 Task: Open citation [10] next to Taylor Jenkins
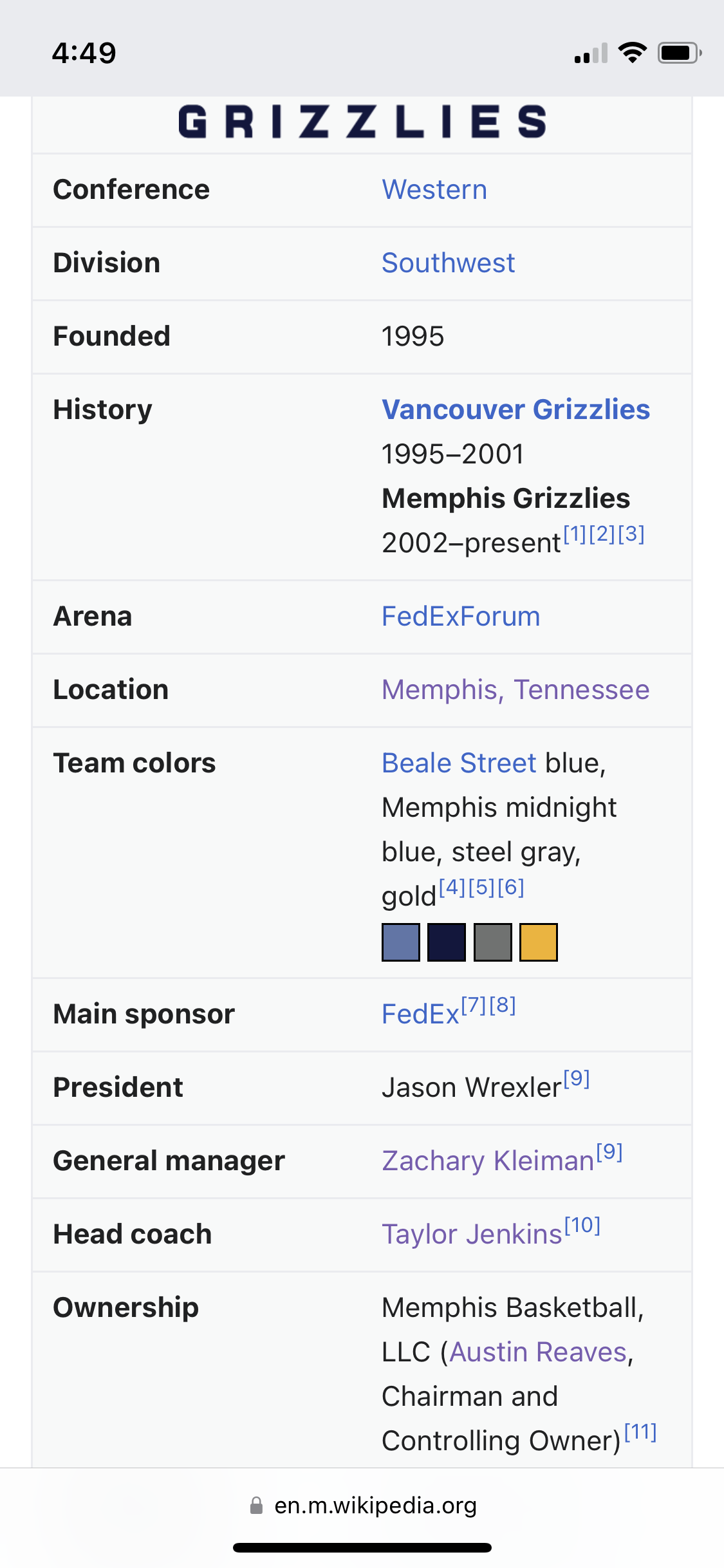click(x=582, y=1226)
